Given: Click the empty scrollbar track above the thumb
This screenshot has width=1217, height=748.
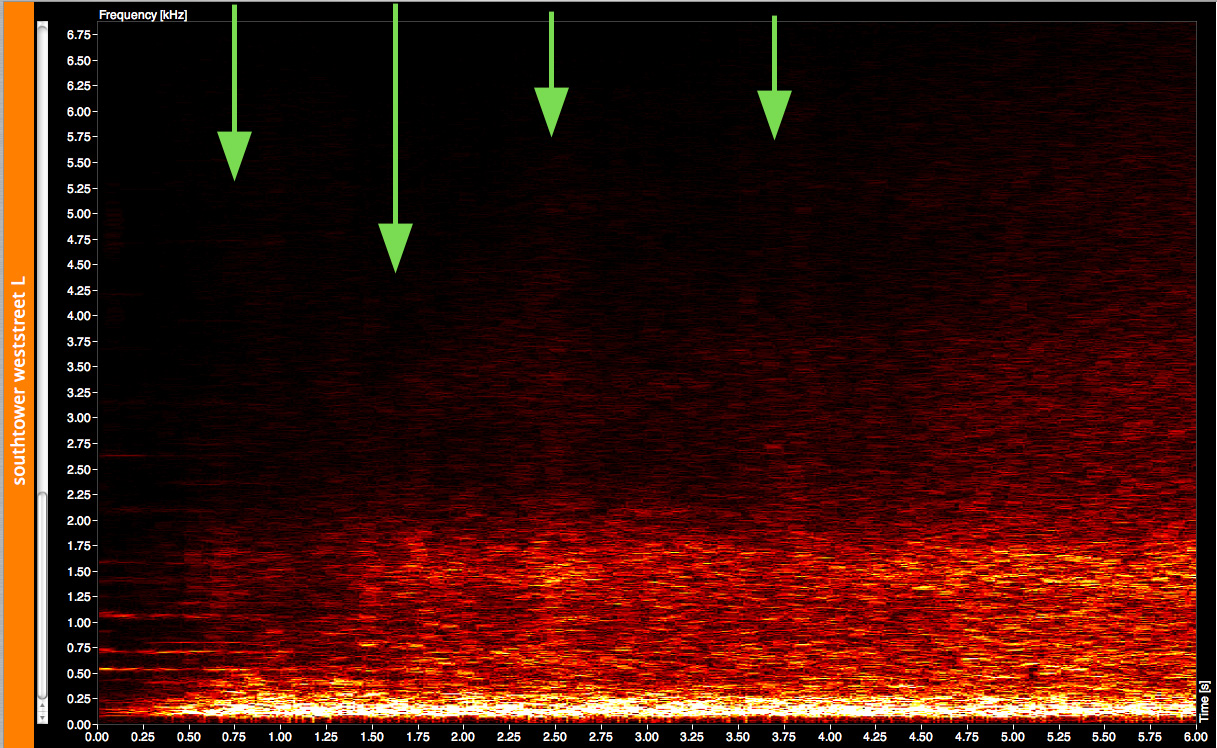Looking at the screenshot, I should (41, 256).
